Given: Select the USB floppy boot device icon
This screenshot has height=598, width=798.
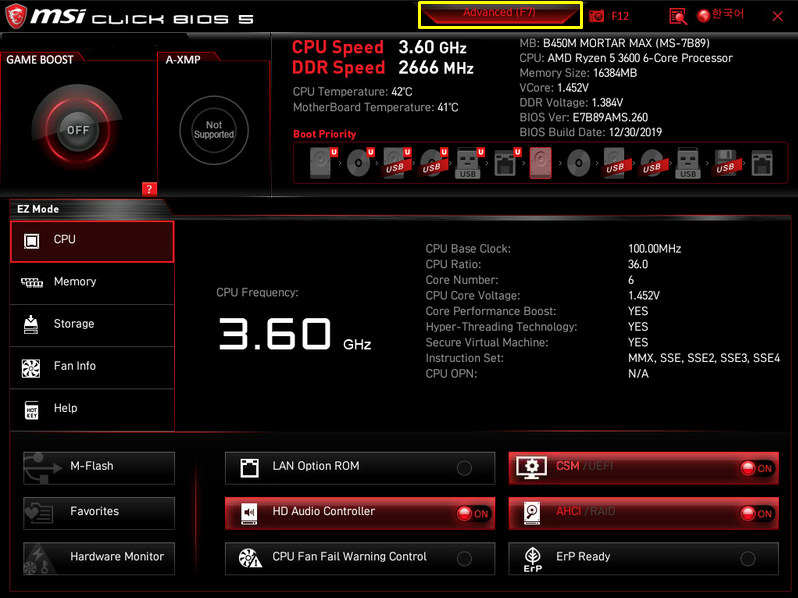Looking at the screenshot, I should coord(726,163).
